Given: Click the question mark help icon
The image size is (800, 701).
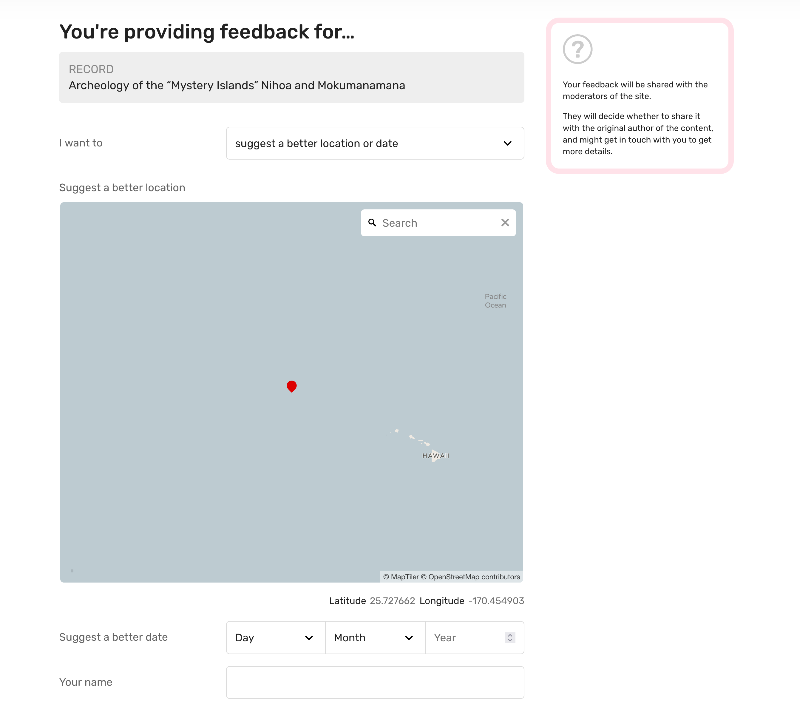Looking at the screenshot, I should click(577, 49).
